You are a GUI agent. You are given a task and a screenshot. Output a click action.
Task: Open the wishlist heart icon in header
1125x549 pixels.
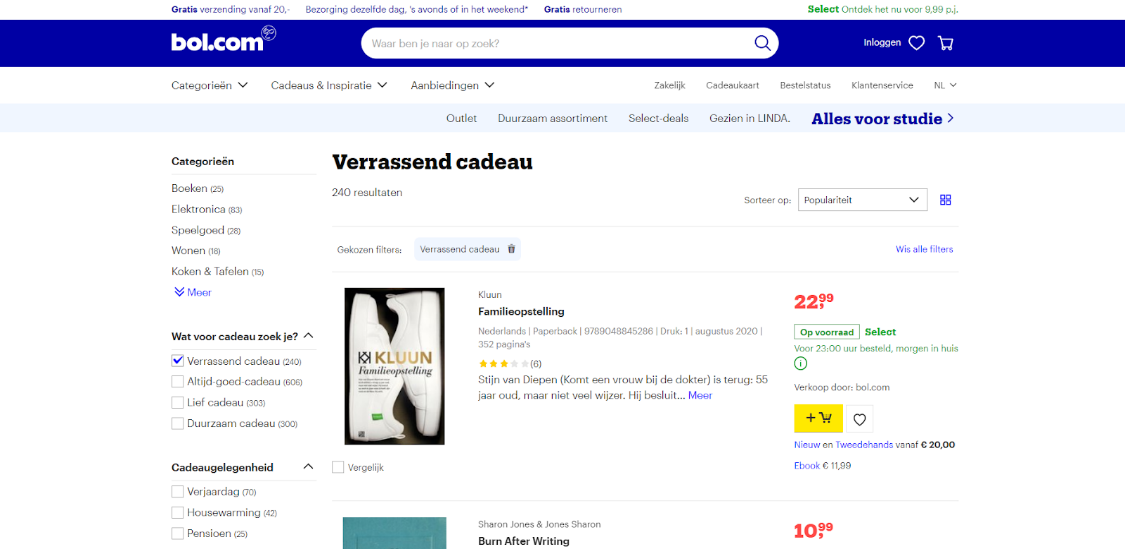916,43
